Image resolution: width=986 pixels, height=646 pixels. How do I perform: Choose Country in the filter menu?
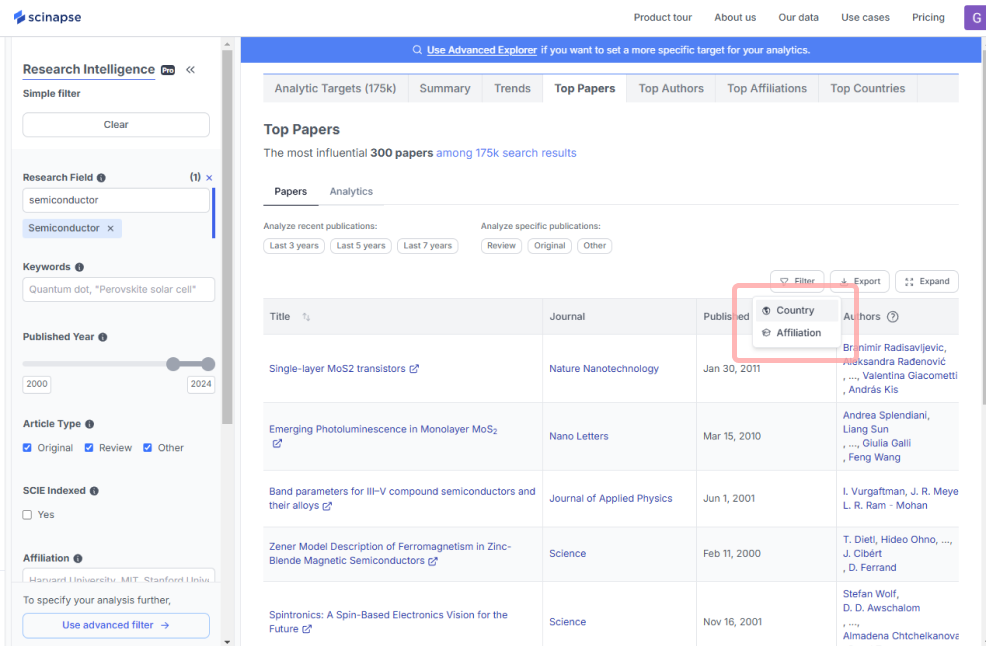(x=797, y=311)
